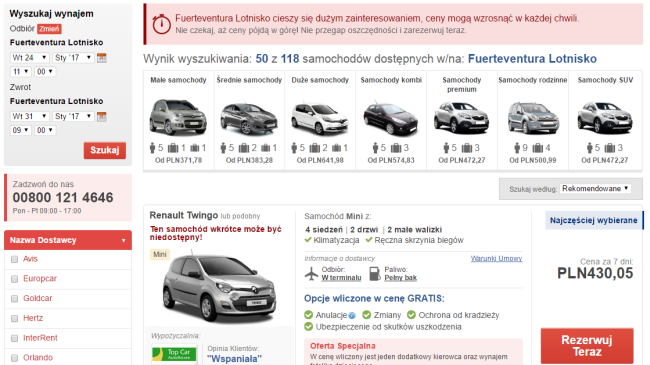This screenshot has width=650, height=365.
Task: Select the Samochody rodzinne category label
Action: [x=533, y=80]
